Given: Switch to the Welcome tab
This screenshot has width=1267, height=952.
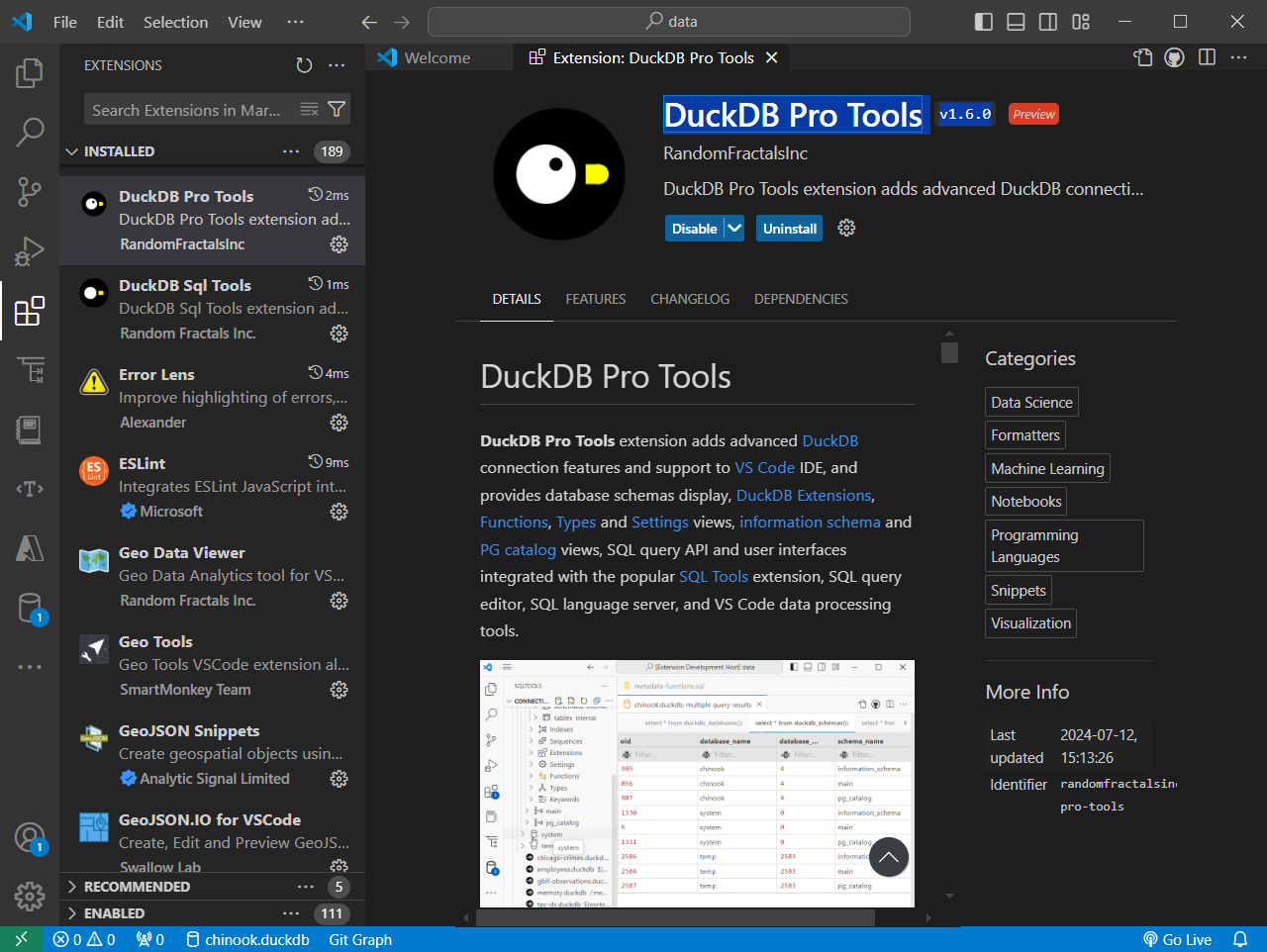Looking at the screenshot, I should [x=439, y=57].
